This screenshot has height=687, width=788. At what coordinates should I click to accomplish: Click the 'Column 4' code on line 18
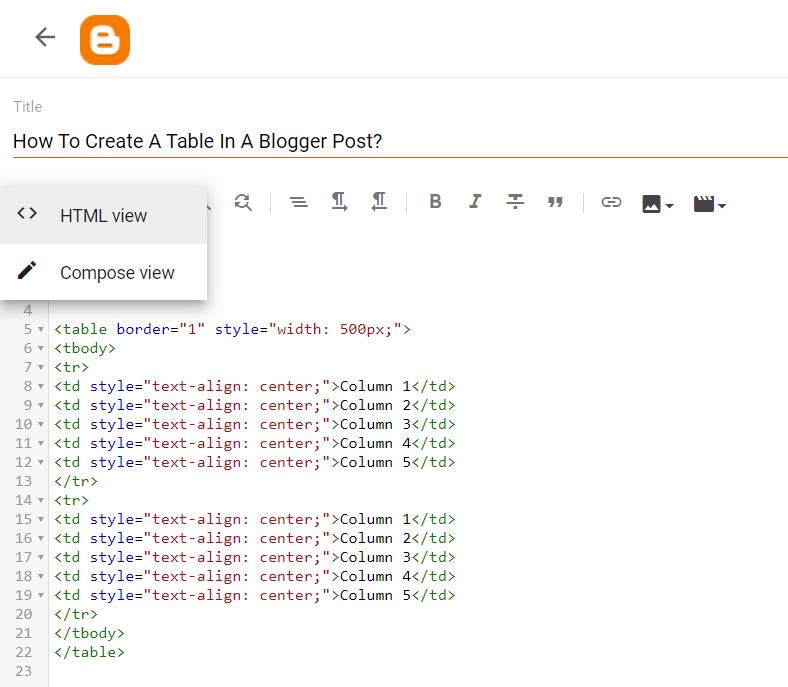[254, 576]
